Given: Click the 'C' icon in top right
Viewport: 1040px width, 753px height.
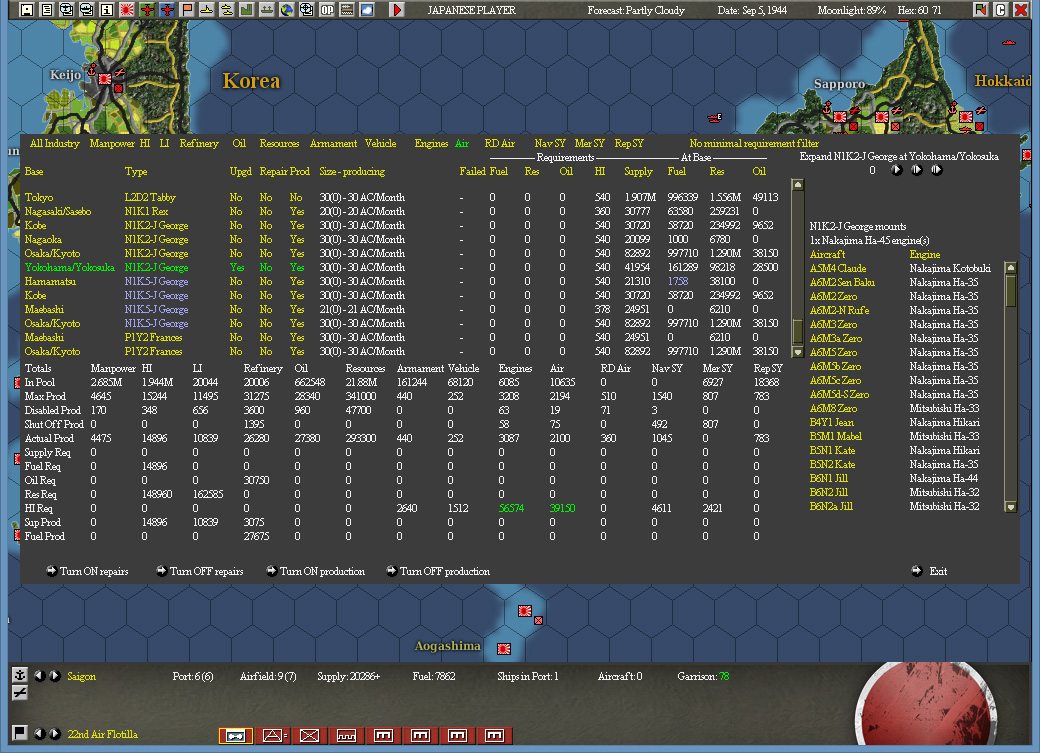Looking at the screenshot, I should tap(1001, 10).
